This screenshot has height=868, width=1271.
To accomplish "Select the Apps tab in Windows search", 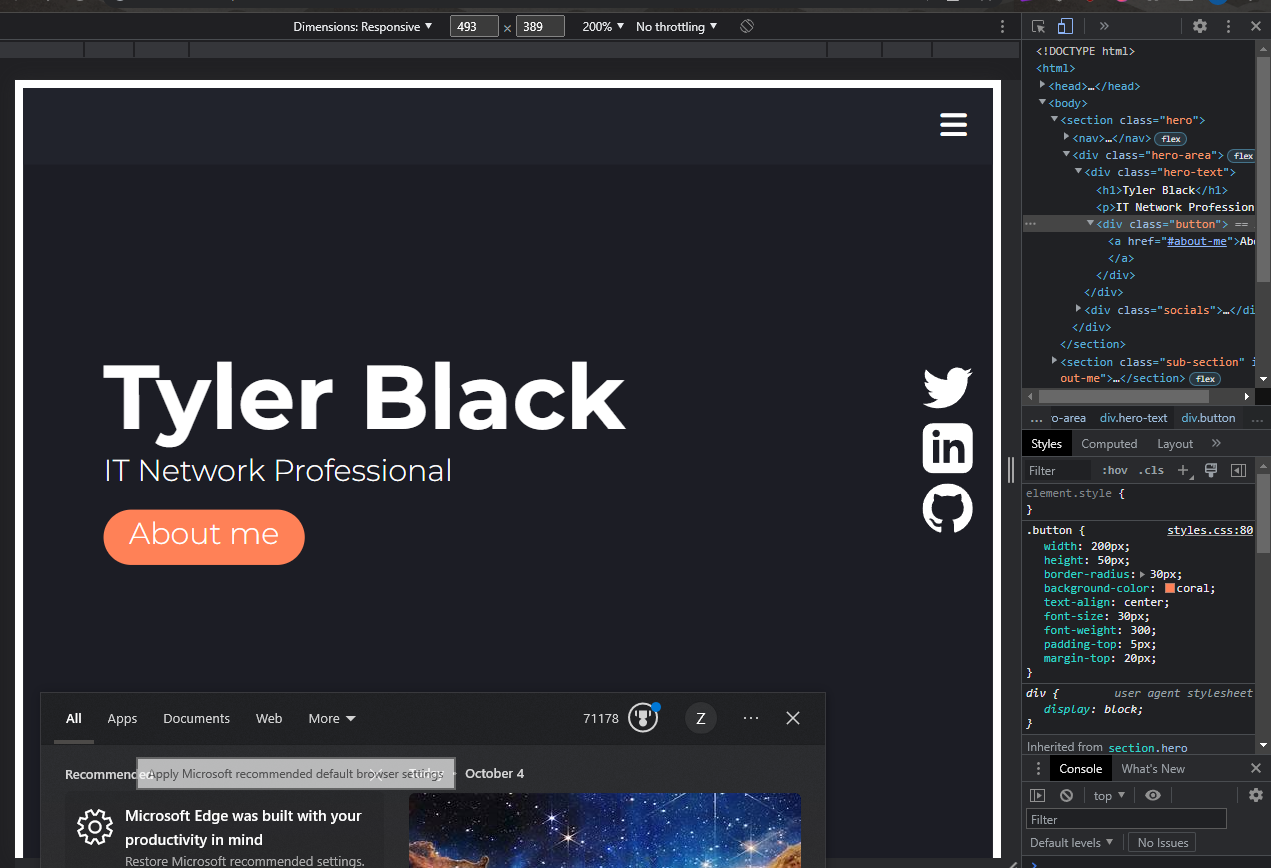I will pyautogui.click(x=122, y=718).
